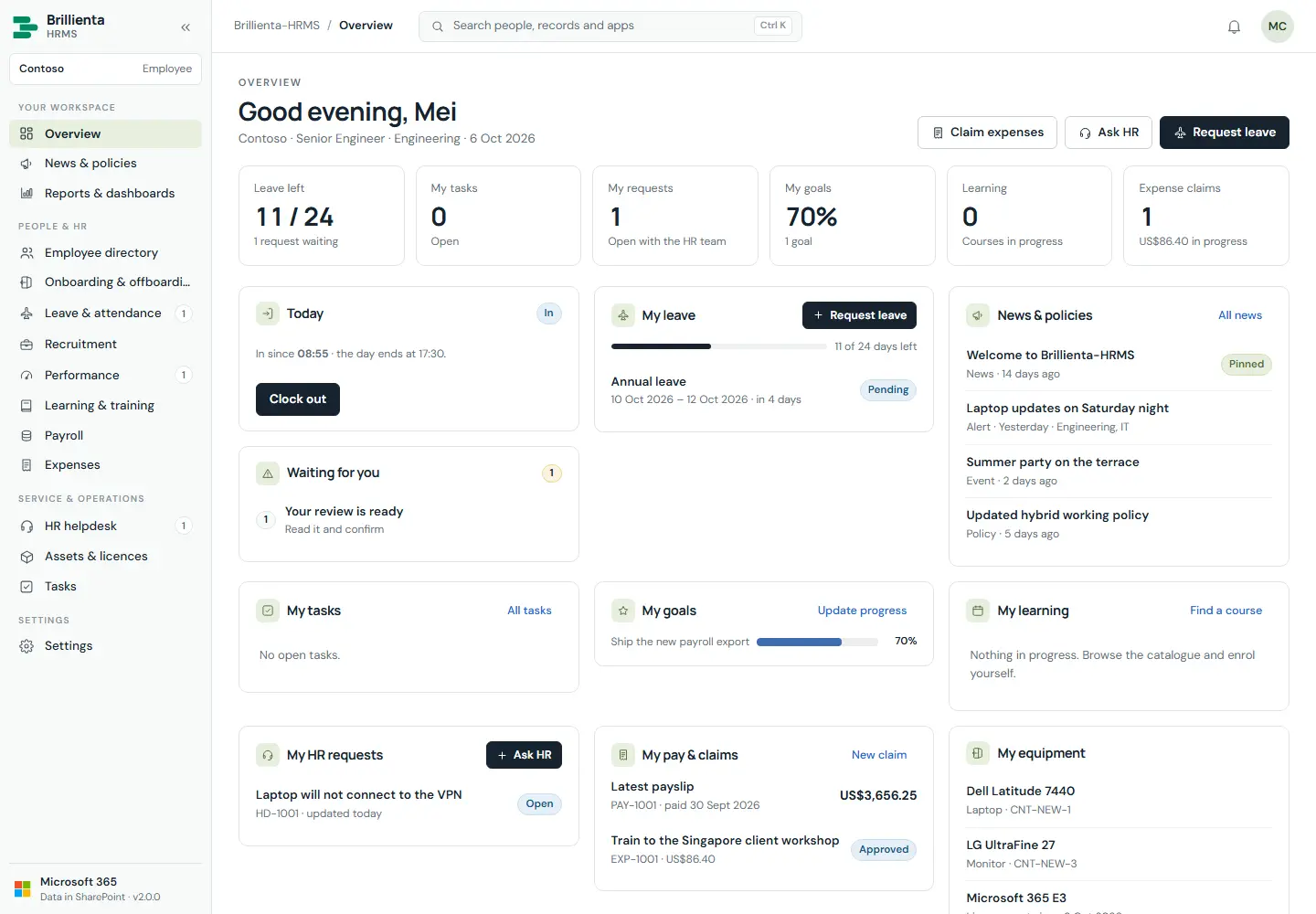The height and width of the screenshot is (914, 1316).
Task: Click Request leave in My leave card
Action: coord(859,315)
